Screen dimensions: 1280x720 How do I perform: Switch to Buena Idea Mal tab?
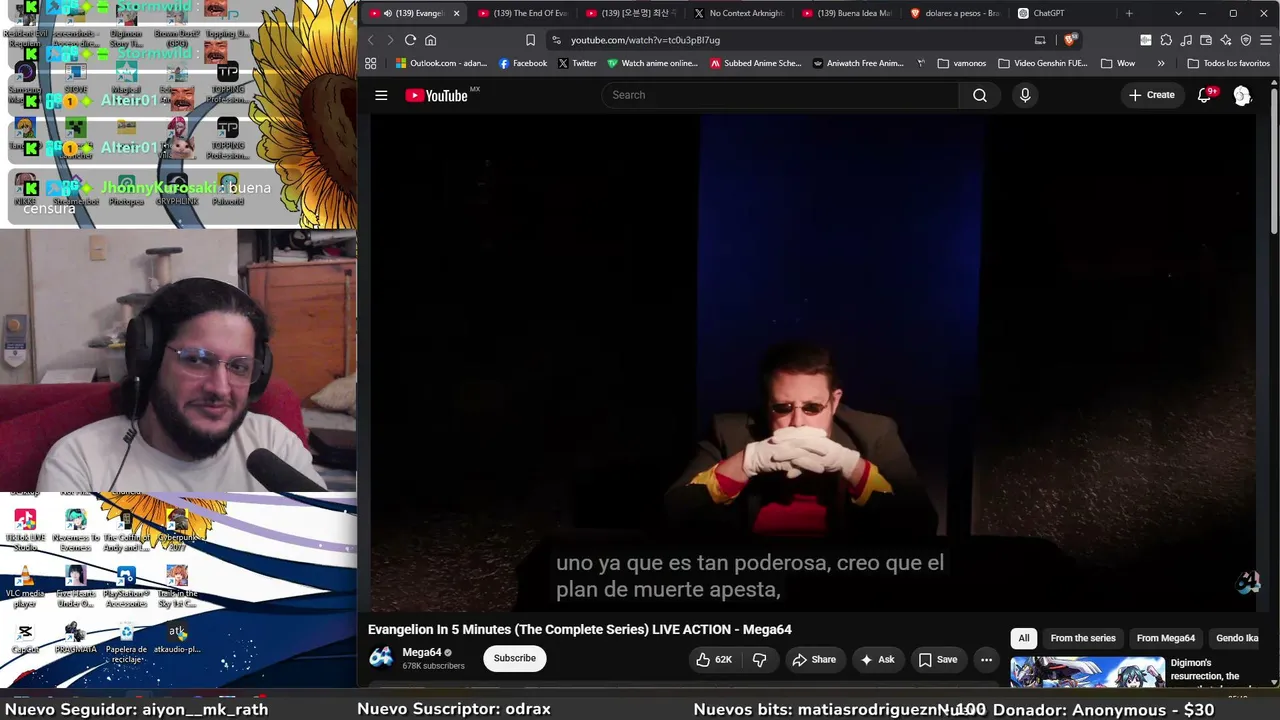[x=845, y=13]
